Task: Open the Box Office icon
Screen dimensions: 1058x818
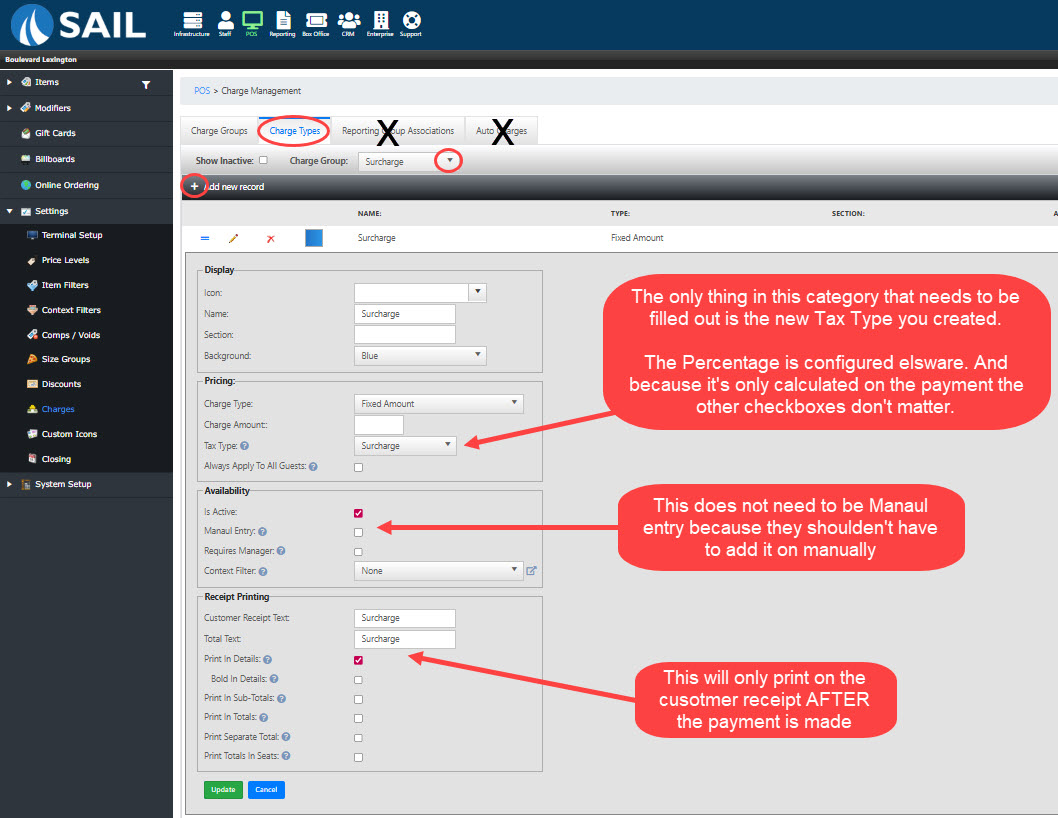Action: (x=315, y=21)
